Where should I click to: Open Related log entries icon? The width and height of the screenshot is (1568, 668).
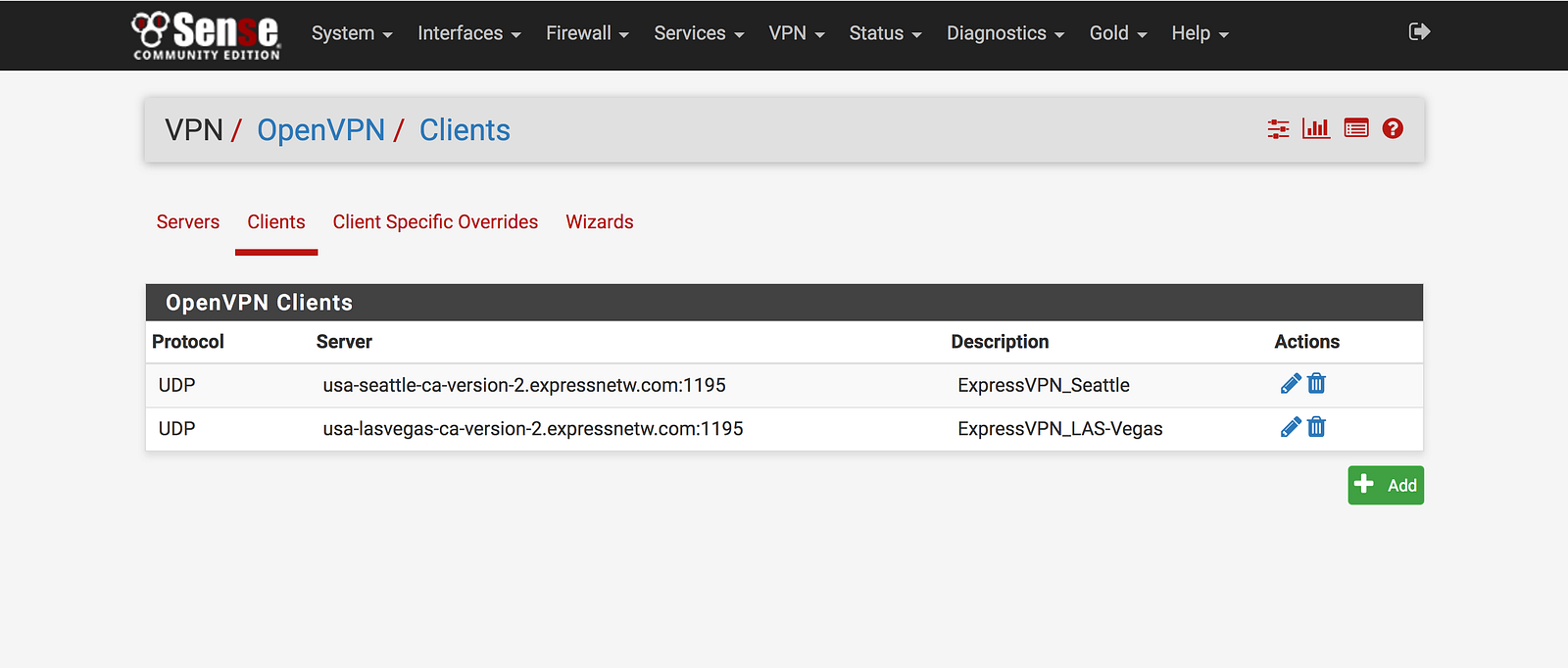(1356, 128)
